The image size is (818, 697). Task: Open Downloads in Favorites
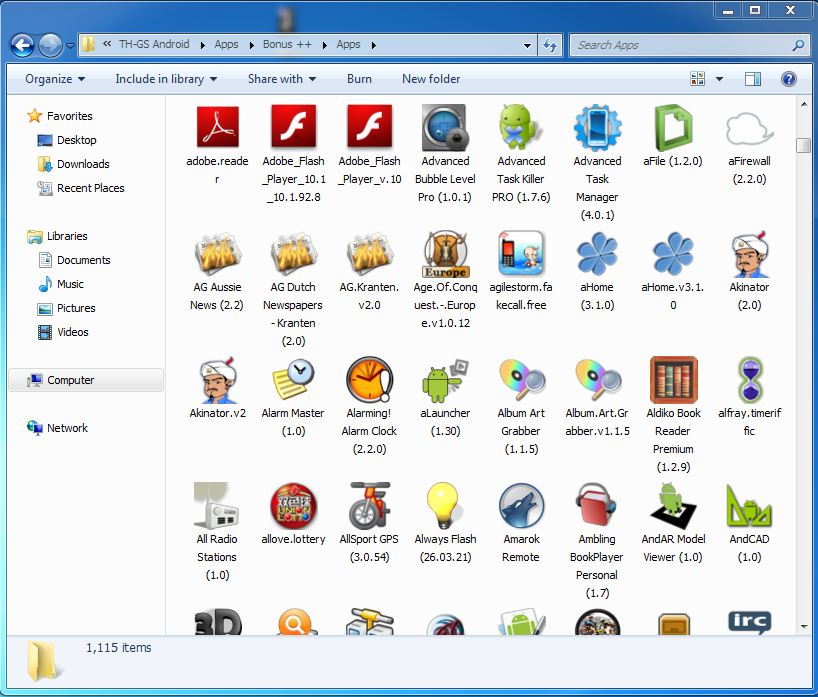(73, 164)
